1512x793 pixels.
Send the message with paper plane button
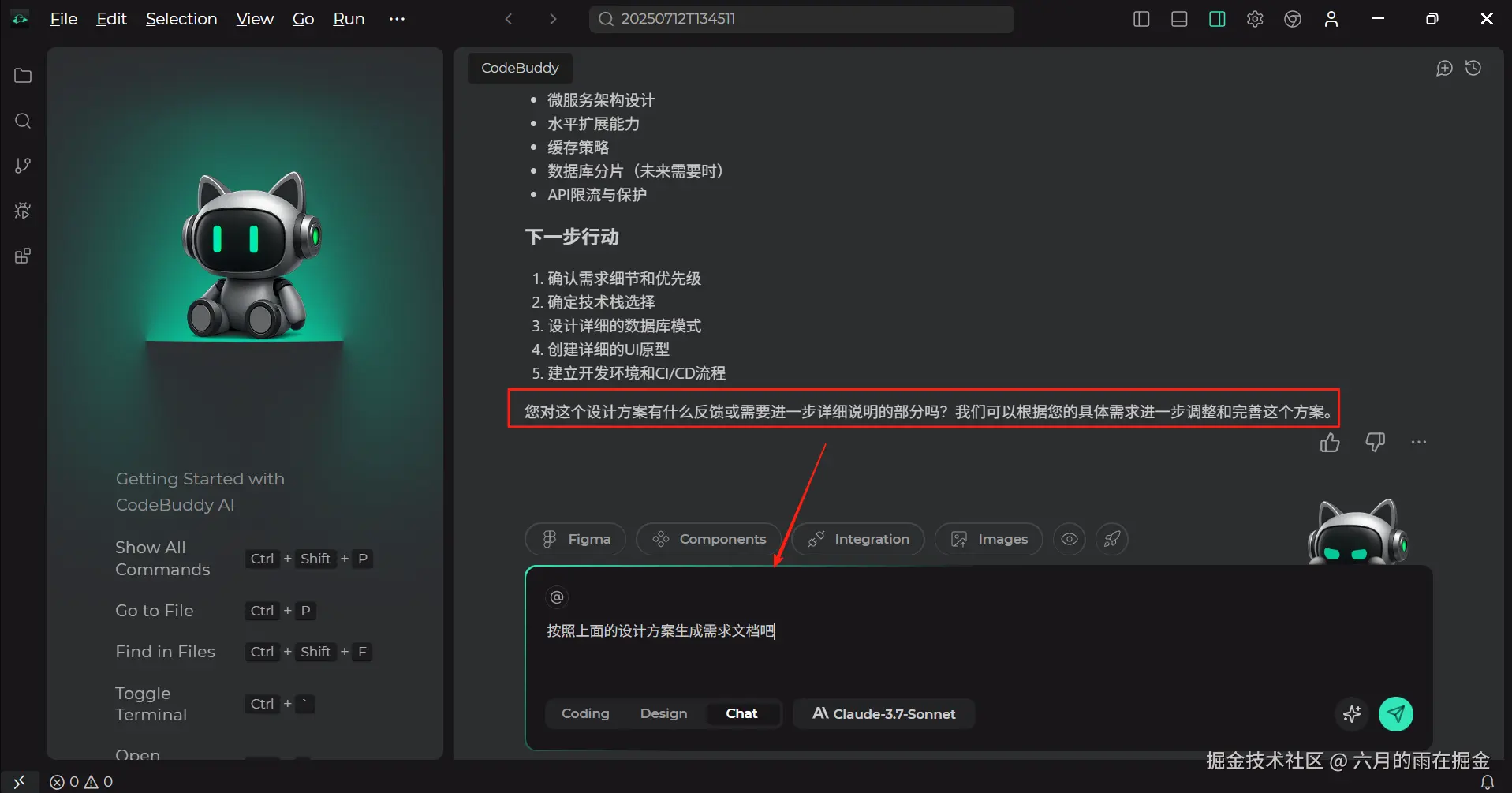[1396, 714]
